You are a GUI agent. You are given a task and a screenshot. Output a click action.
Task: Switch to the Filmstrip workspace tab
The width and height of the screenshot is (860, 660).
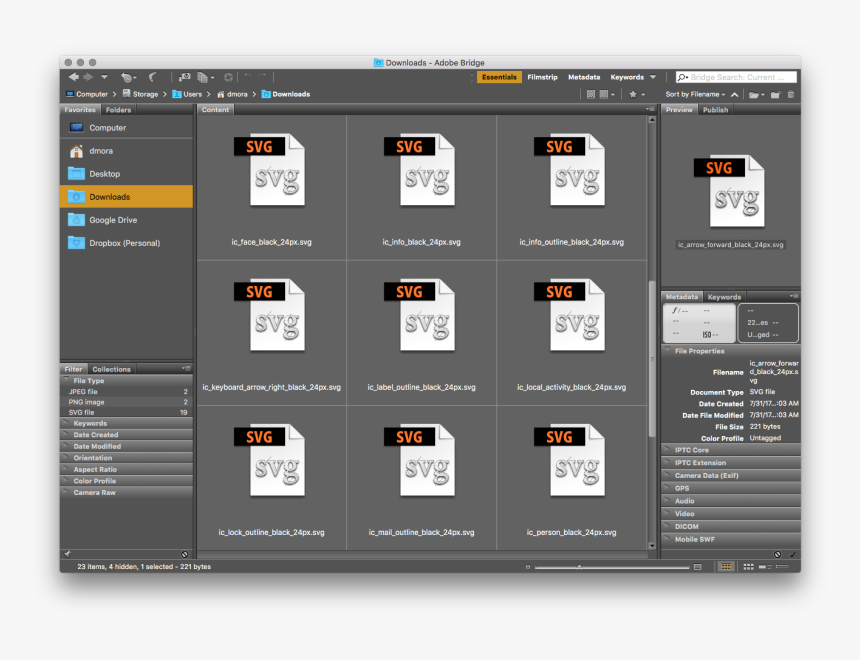542,76
